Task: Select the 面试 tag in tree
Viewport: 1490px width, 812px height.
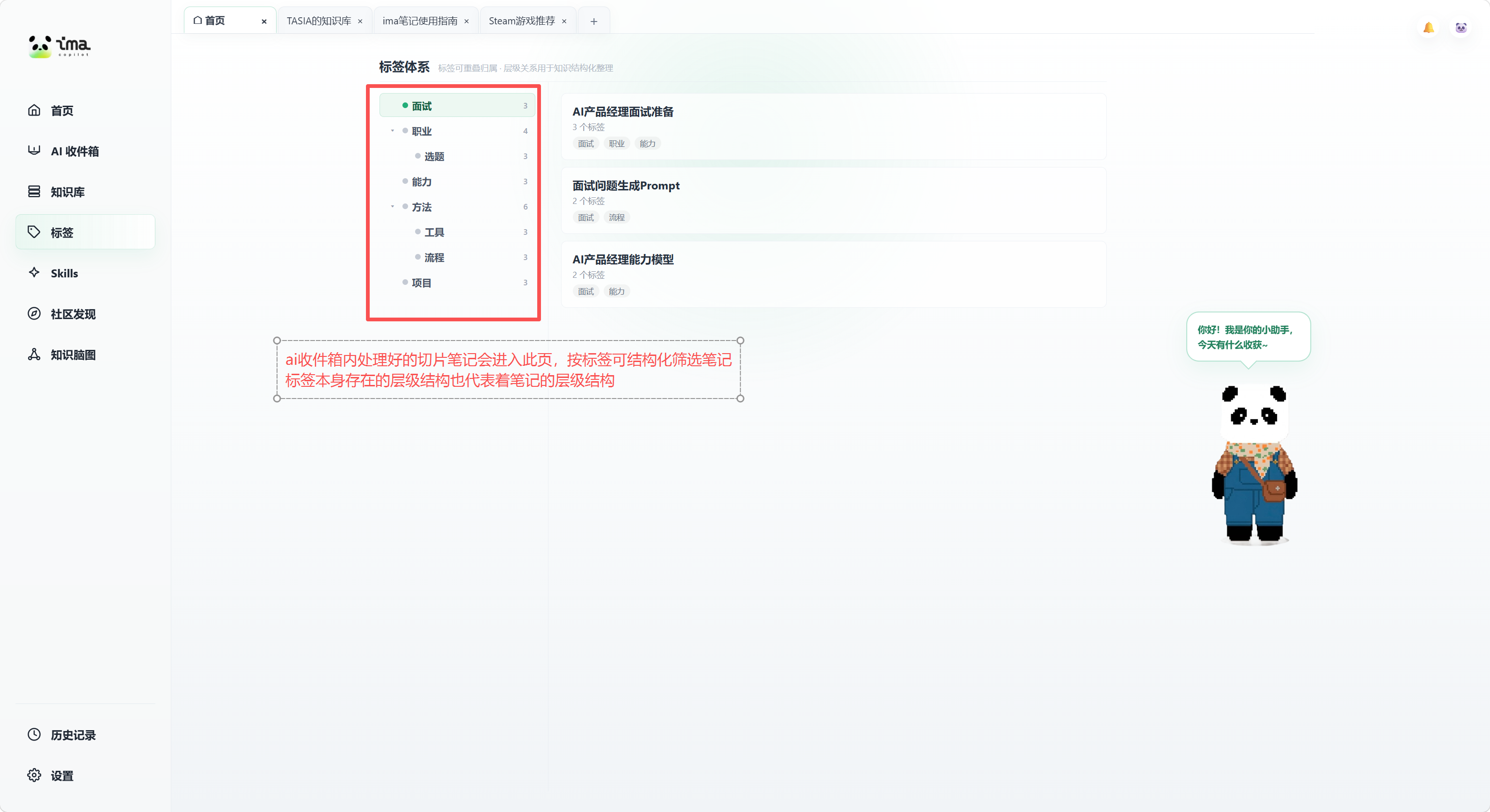Action: point(457,105)
